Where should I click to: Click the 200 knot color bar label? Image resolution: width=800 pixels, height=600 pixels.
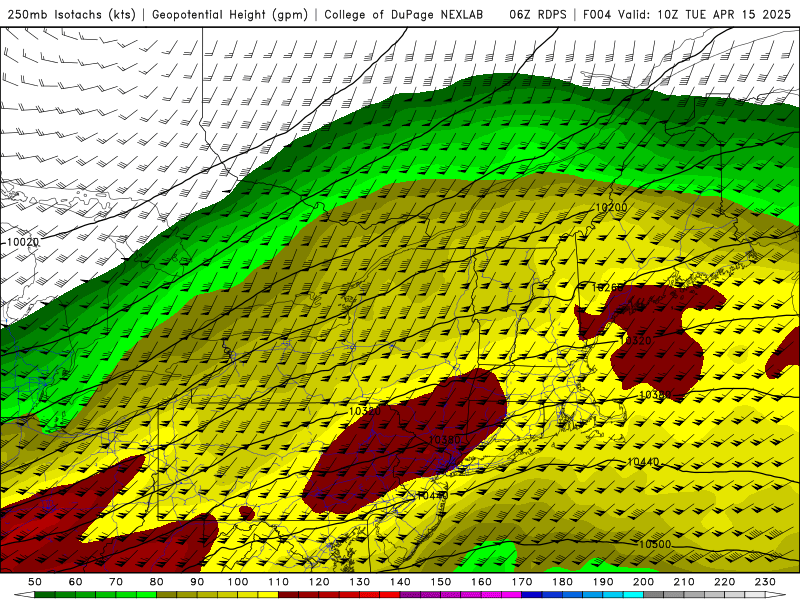click(x=644, y=582)
